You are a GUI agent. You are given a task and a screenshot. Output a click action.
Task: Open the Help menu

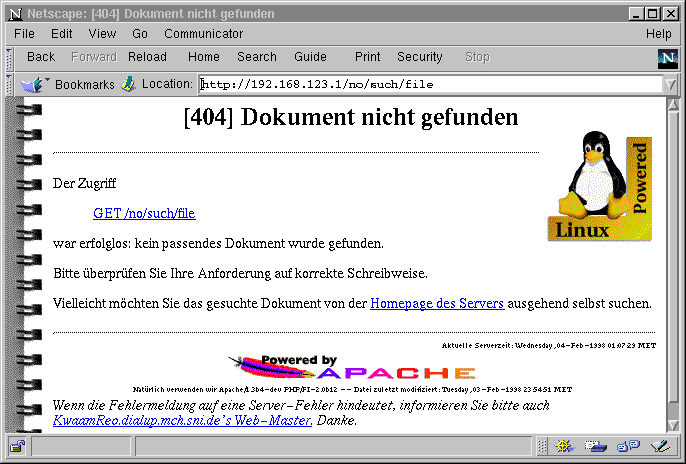[x=658, y=34]
